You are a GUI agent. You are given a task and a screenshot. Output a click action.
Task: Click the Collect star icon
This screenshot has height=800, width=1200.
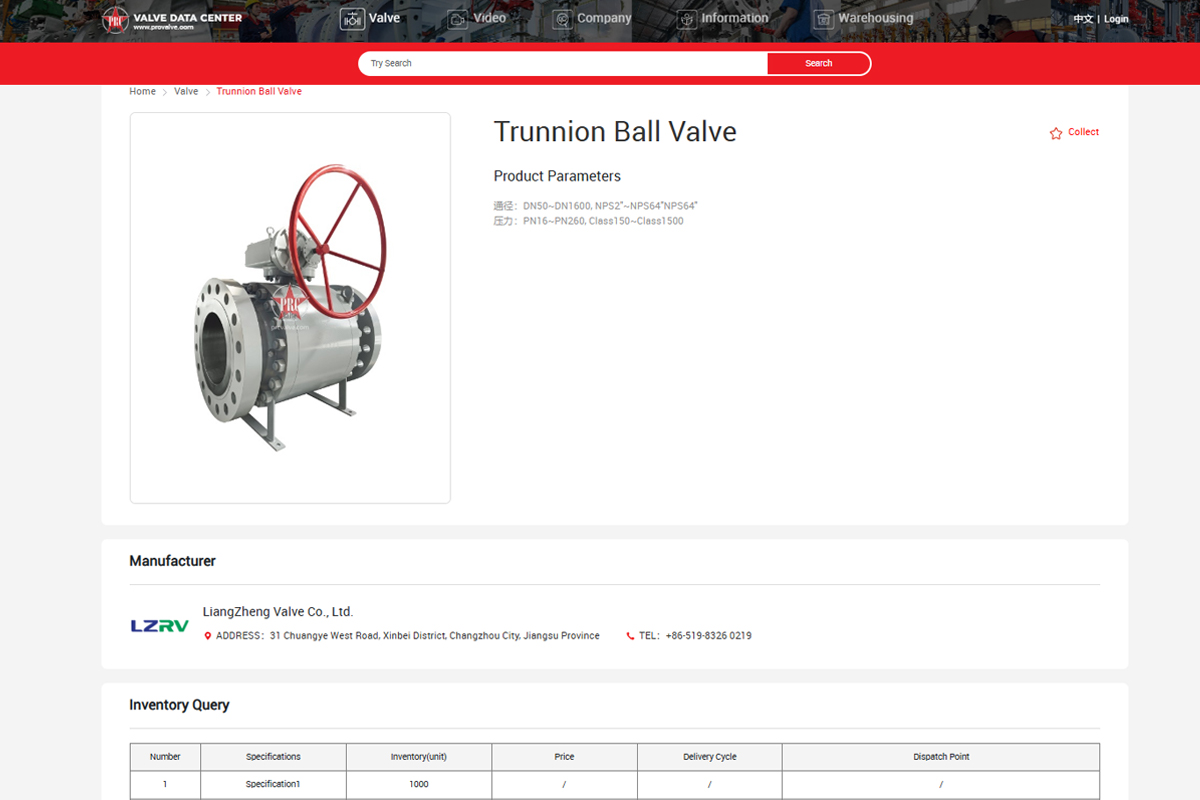(x=1056, y=133)
